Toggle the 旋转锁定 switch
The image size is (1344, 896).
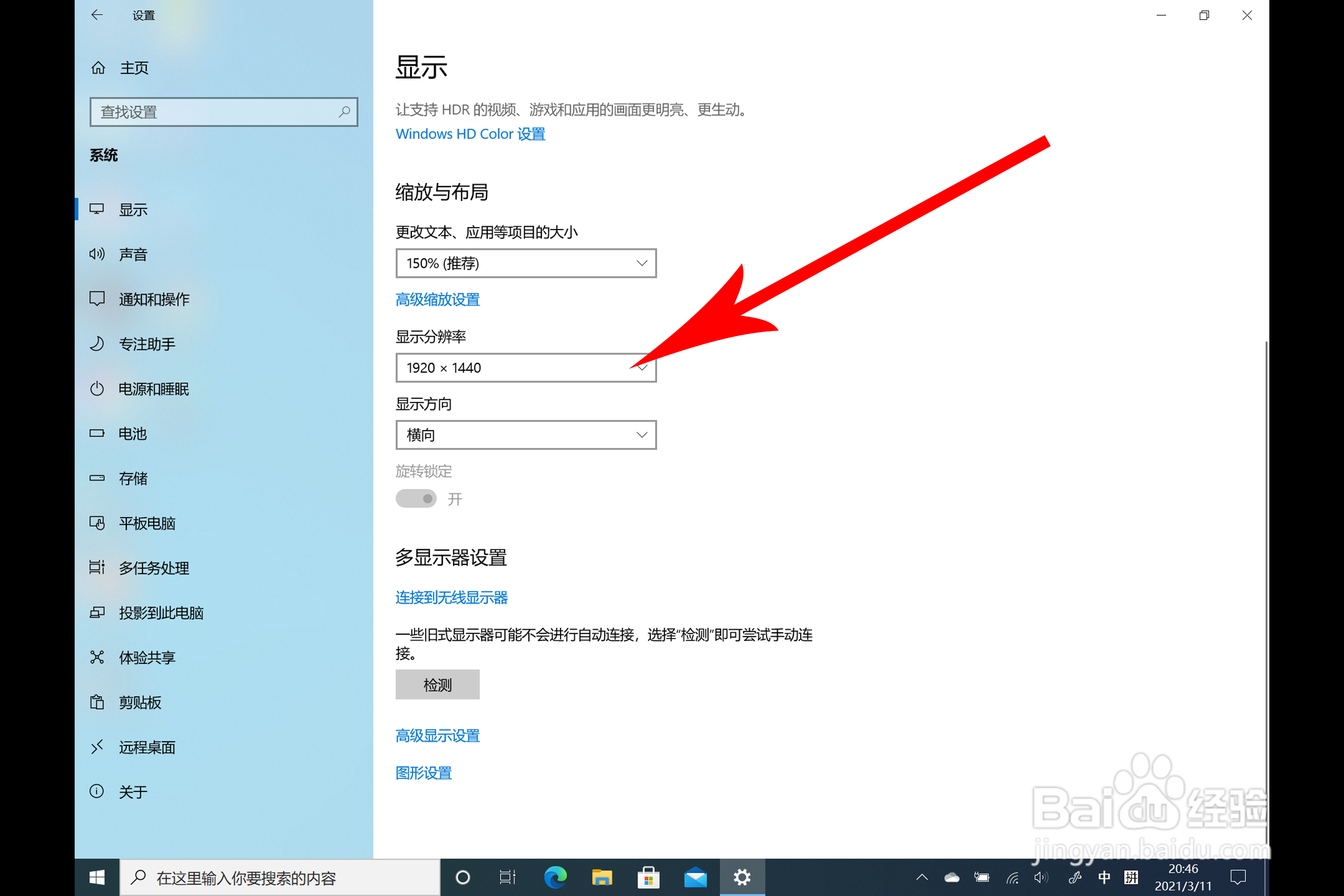[416, 499]
